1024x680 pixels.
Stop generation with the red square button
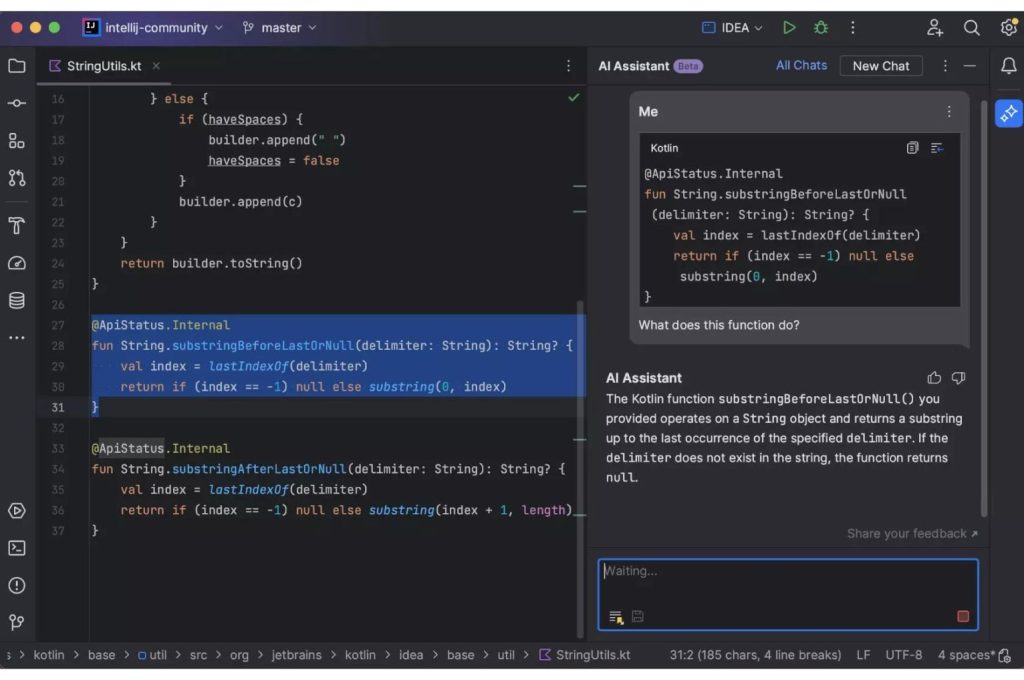963,617
